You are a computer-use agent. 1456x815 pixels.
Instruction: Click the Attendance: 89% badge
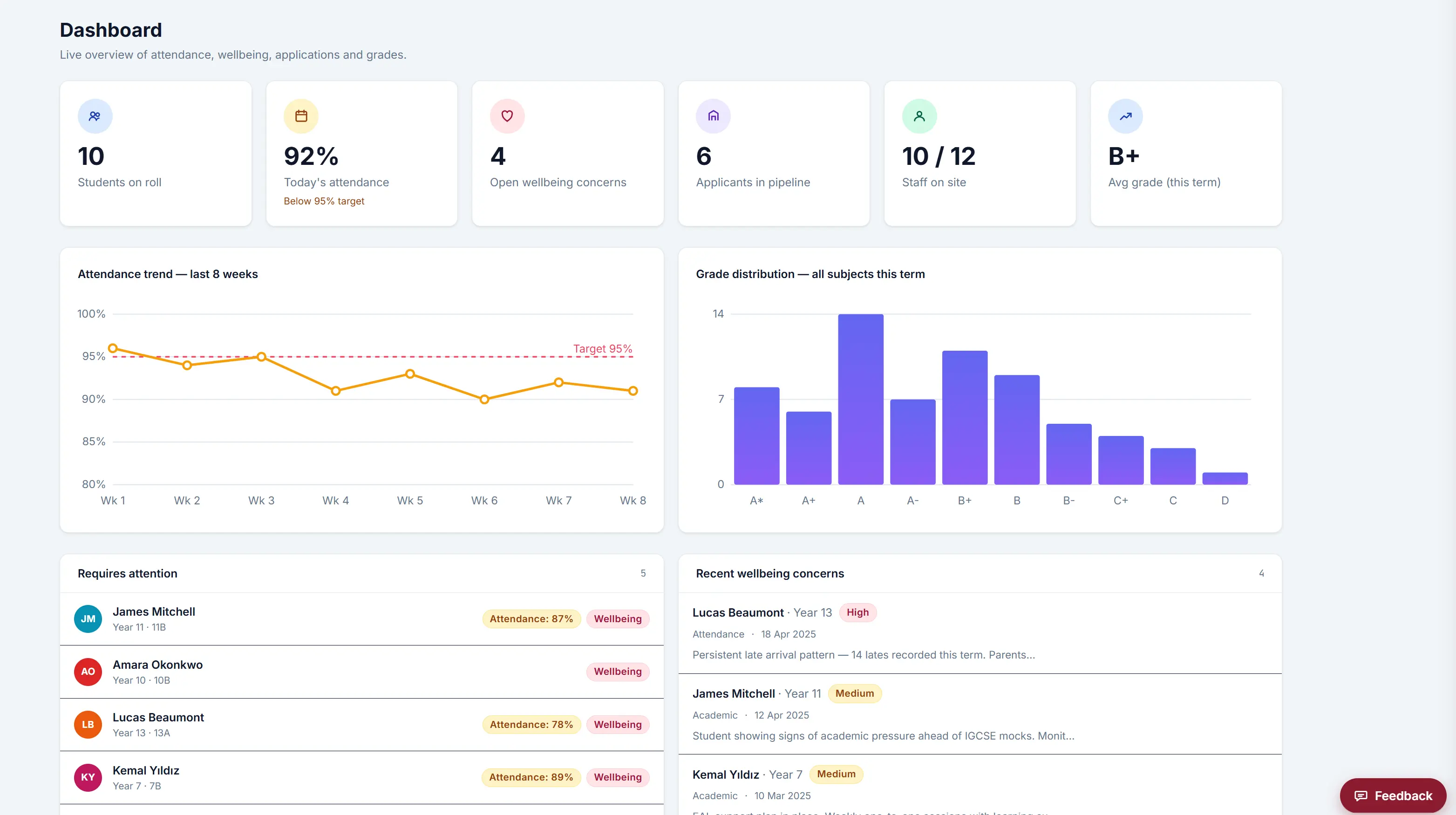click(x=531, y=777)
